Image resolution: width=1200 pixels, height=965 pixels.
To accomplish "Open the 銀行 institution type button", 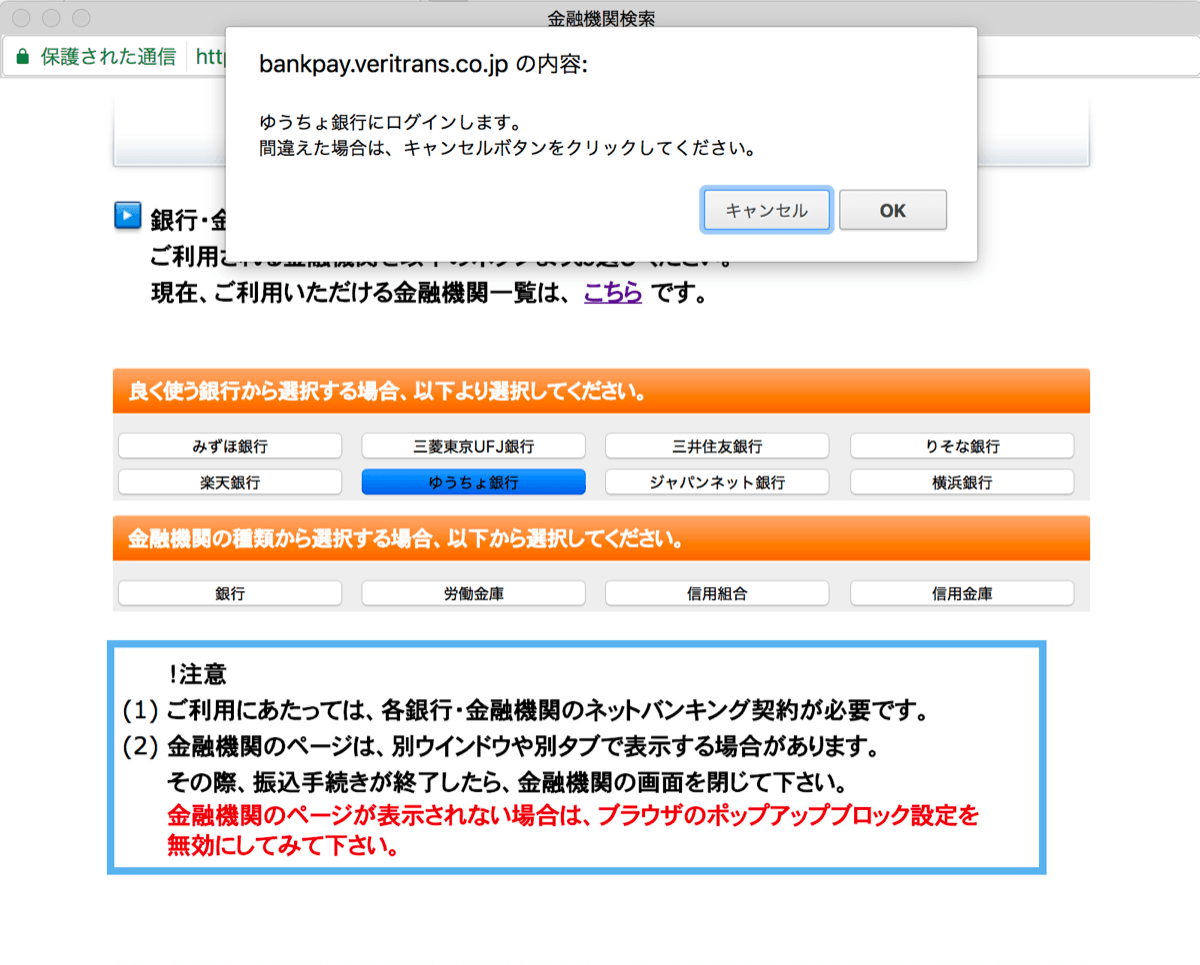I will (x=230, y=593).
